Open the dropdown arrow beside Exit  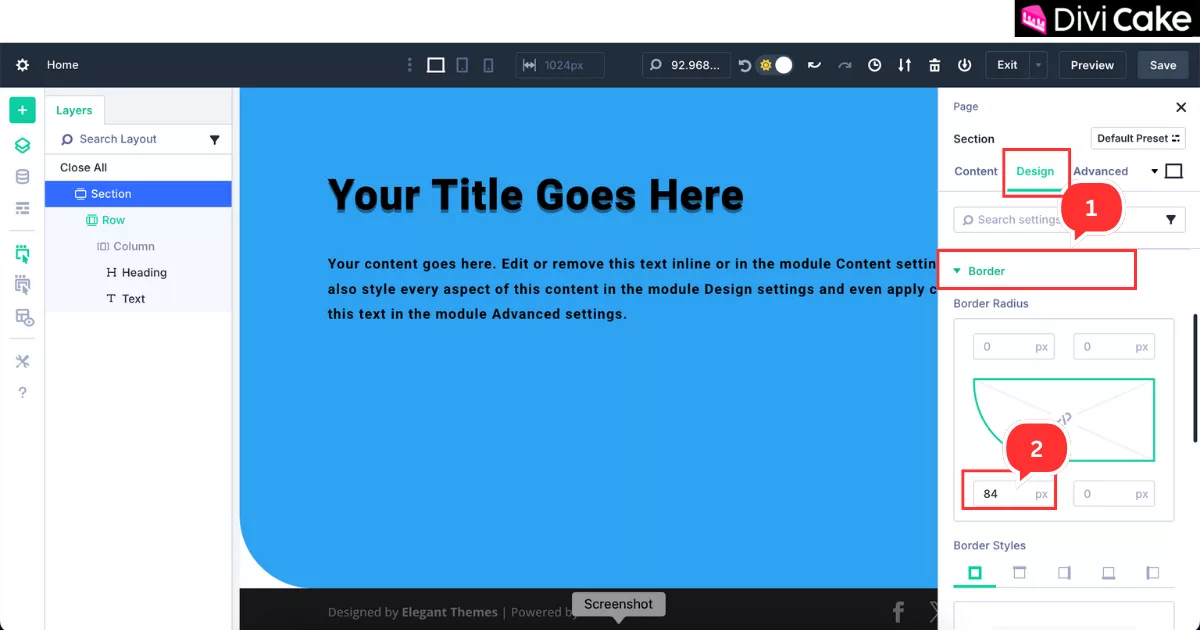1039,65
